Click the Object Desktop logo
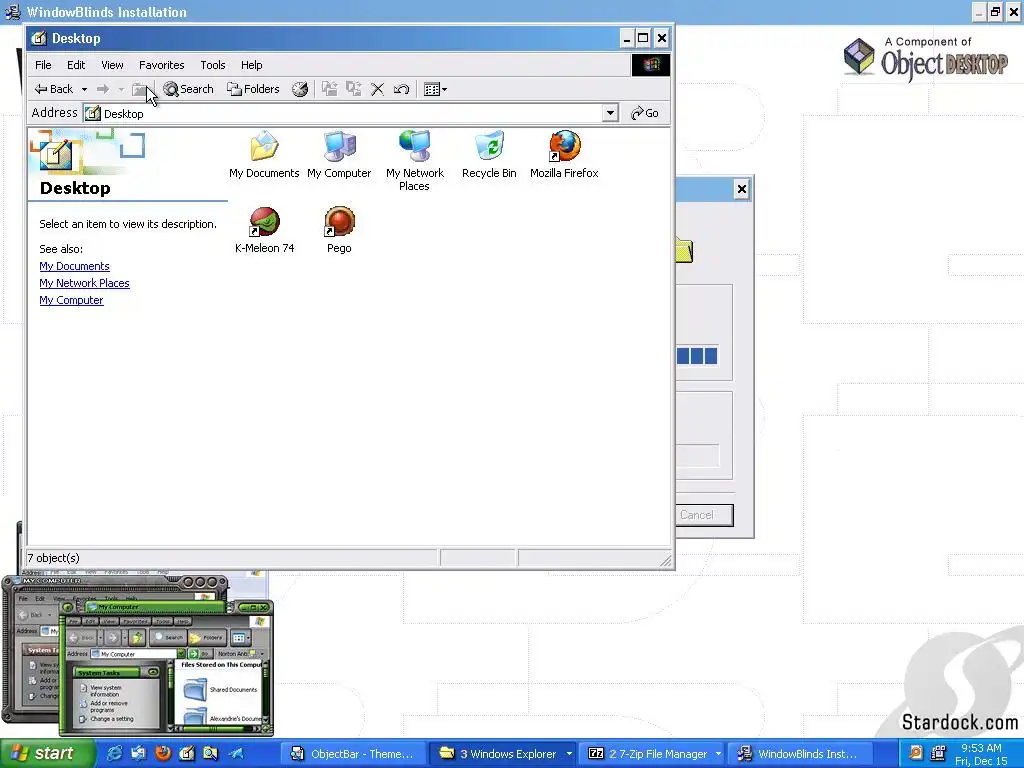The height and width of the screenshot is (768, 1024). [x=925, y=58]
